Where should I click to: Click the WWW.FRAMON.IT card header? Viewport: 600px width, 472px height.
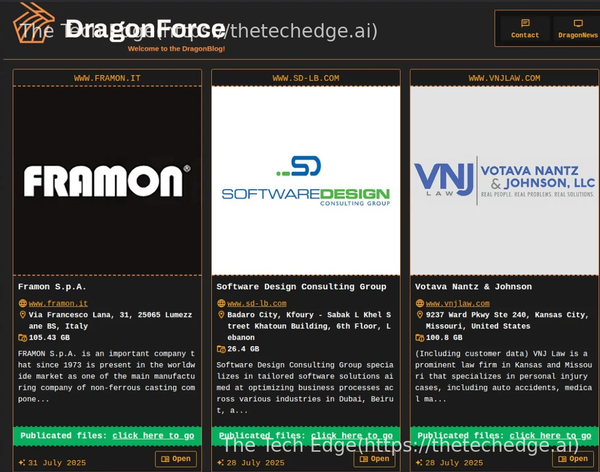107,78
